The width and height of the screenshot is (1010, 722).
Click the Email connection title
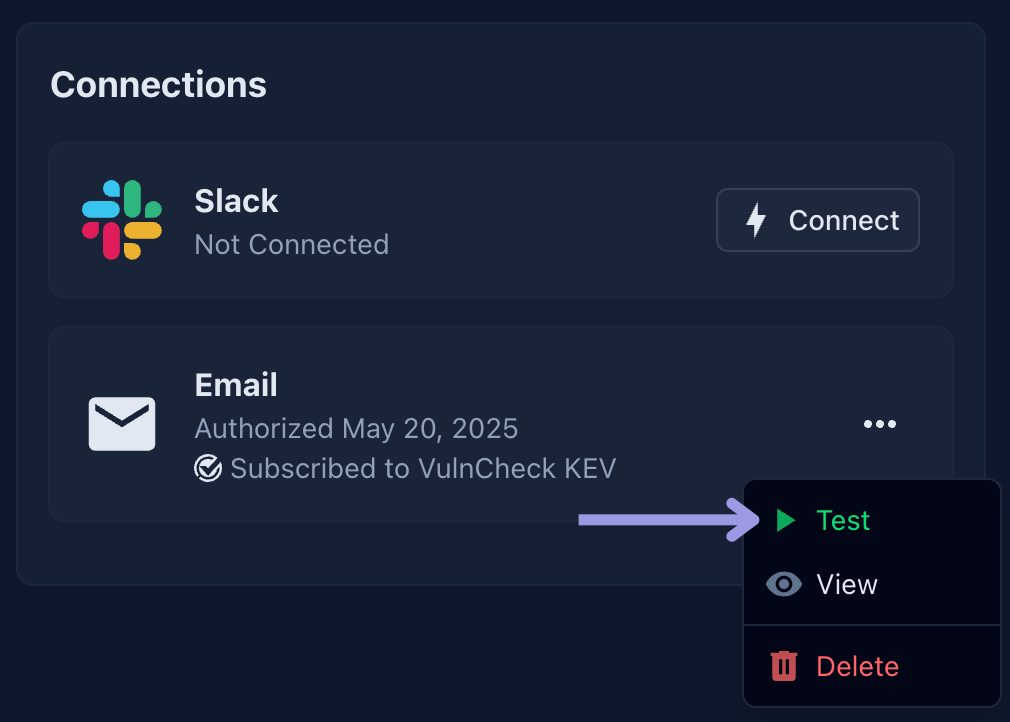(236, 385)
